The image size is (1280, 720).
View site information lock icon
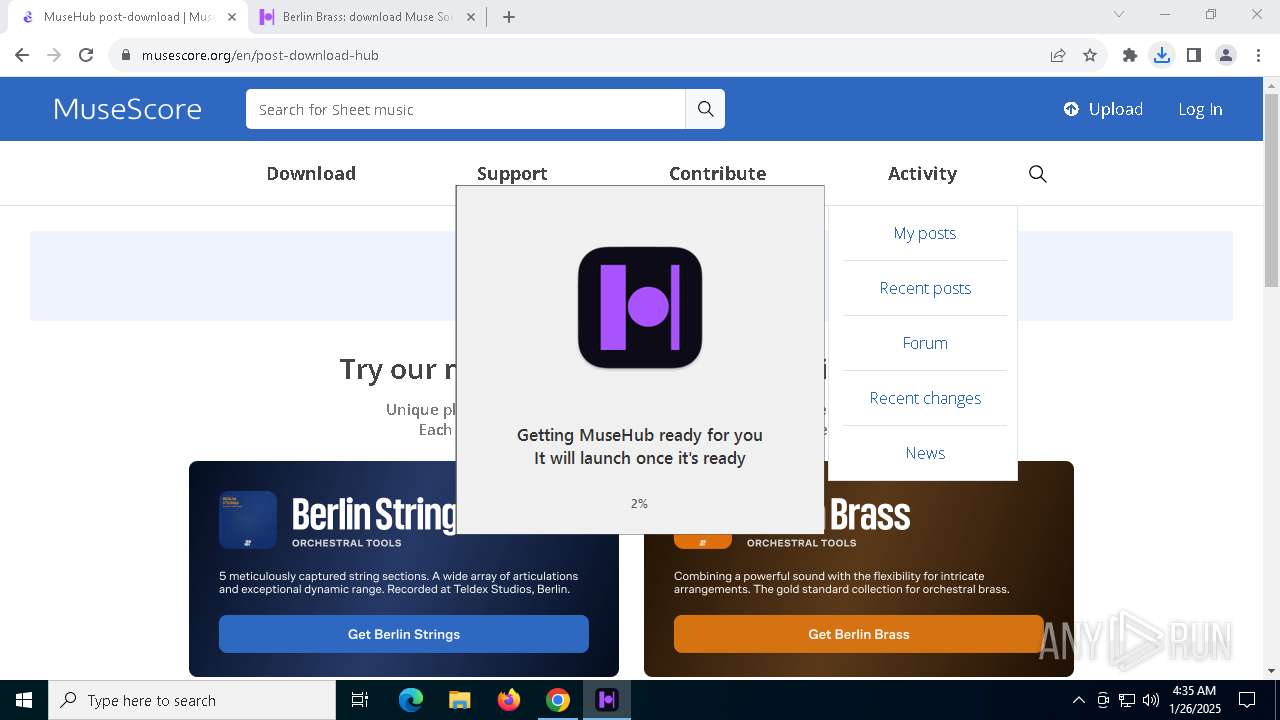pyautogui.click(x=125, y=55)
